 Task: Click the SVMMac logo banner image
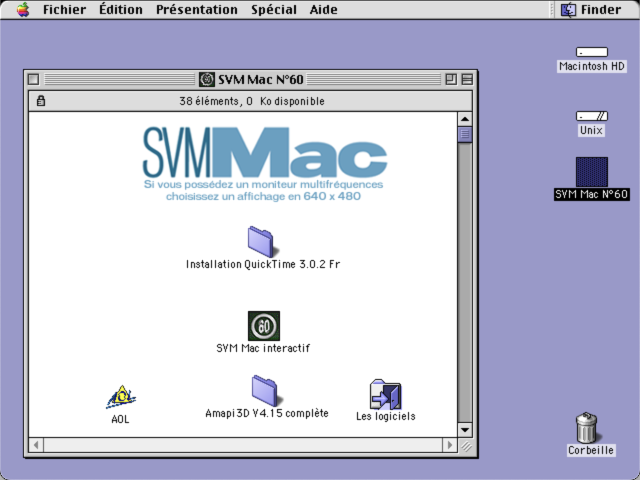[264, 163]
